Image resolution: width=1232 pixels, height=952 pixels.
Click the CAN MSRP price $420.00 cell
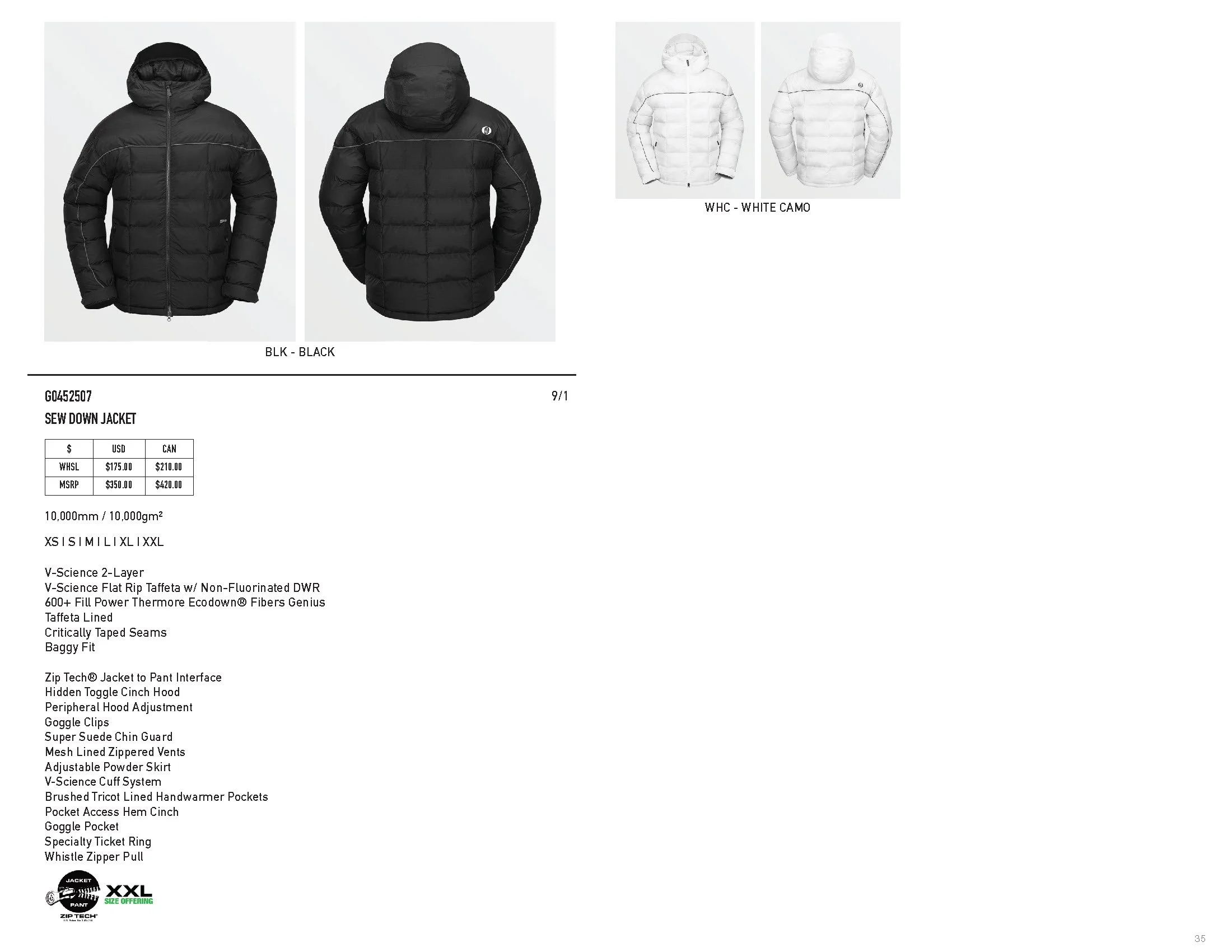(169, 485)
